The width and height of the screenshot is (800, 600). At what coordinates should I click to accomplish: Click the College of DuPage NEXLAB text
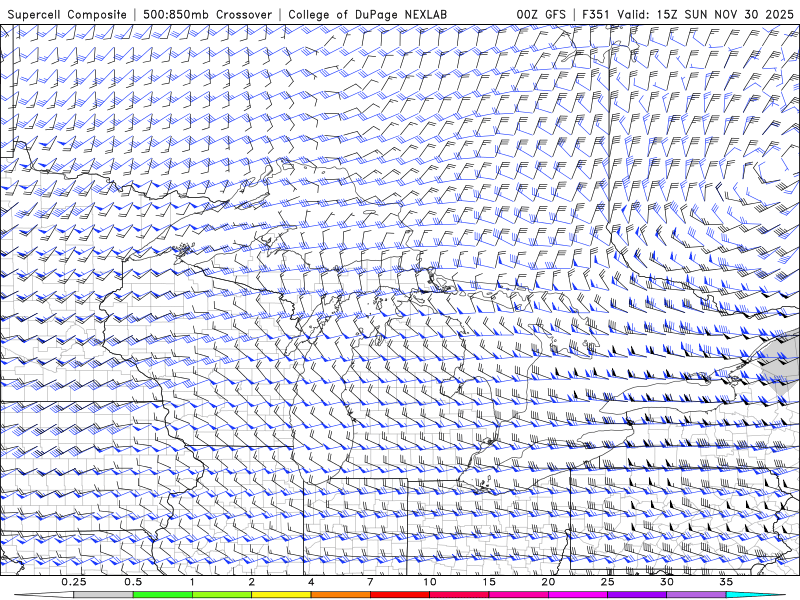coord(368,14)
